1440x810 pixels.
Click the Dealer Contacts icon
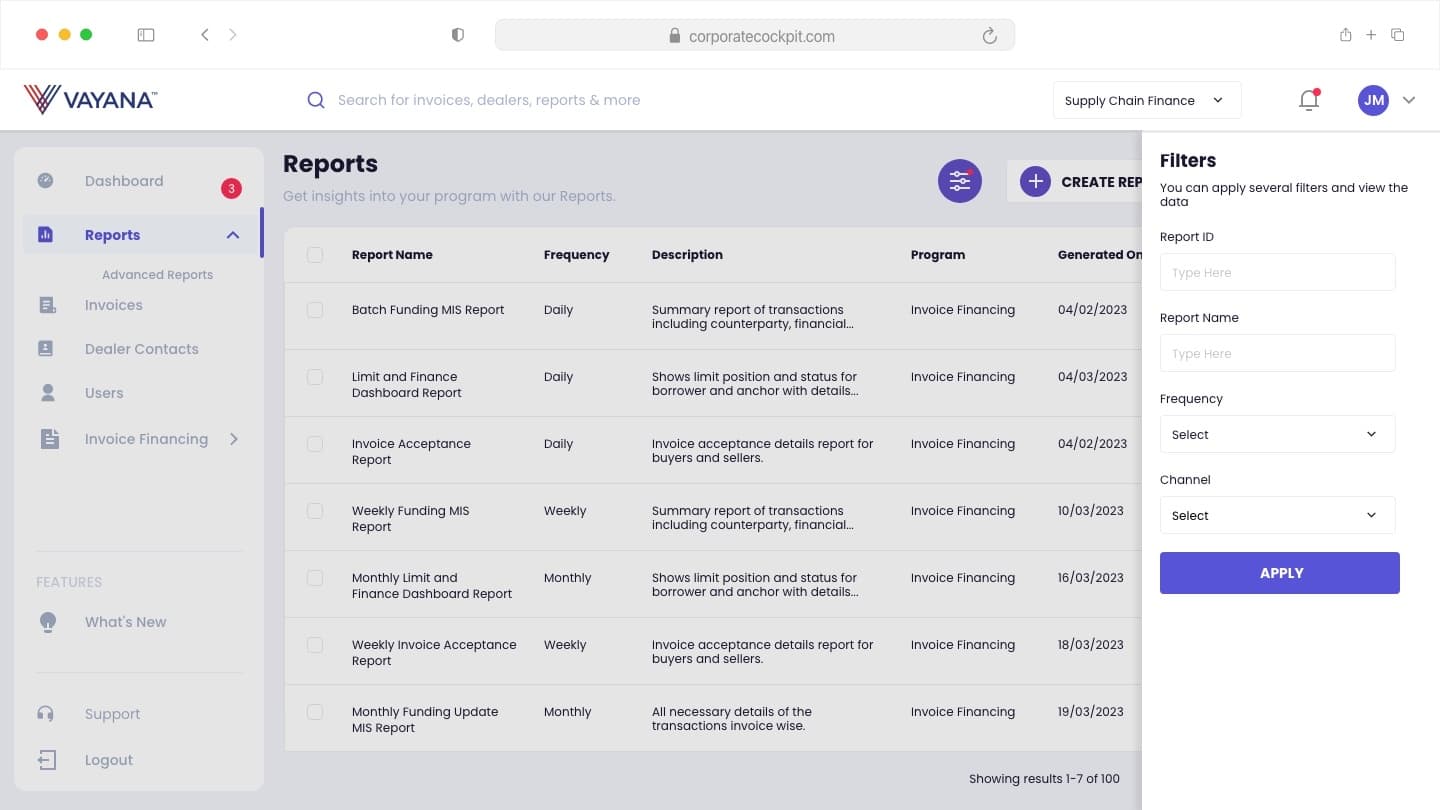coord(46,349)
